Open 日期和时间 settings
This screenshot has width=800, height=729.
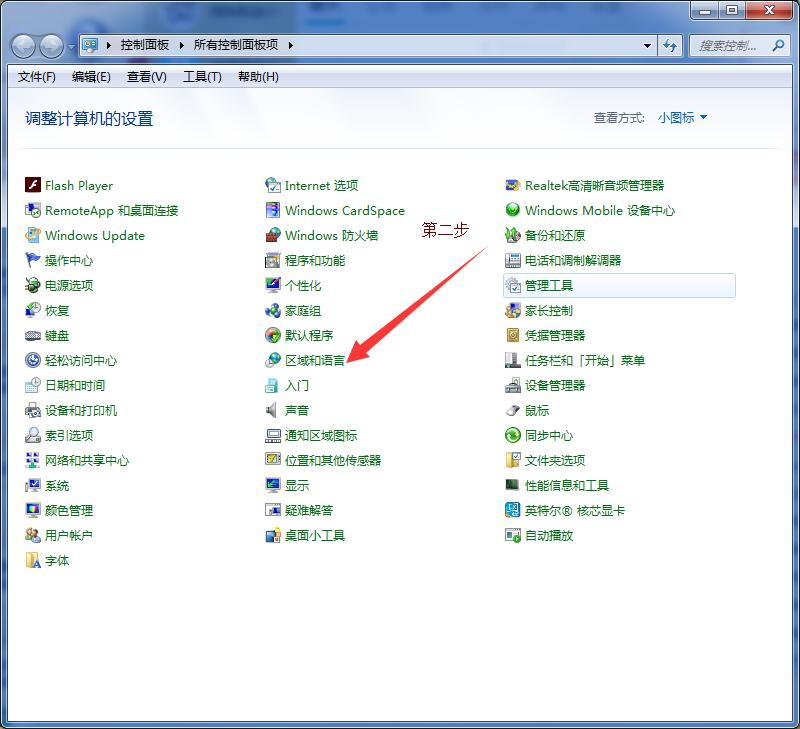coord(78,385)
